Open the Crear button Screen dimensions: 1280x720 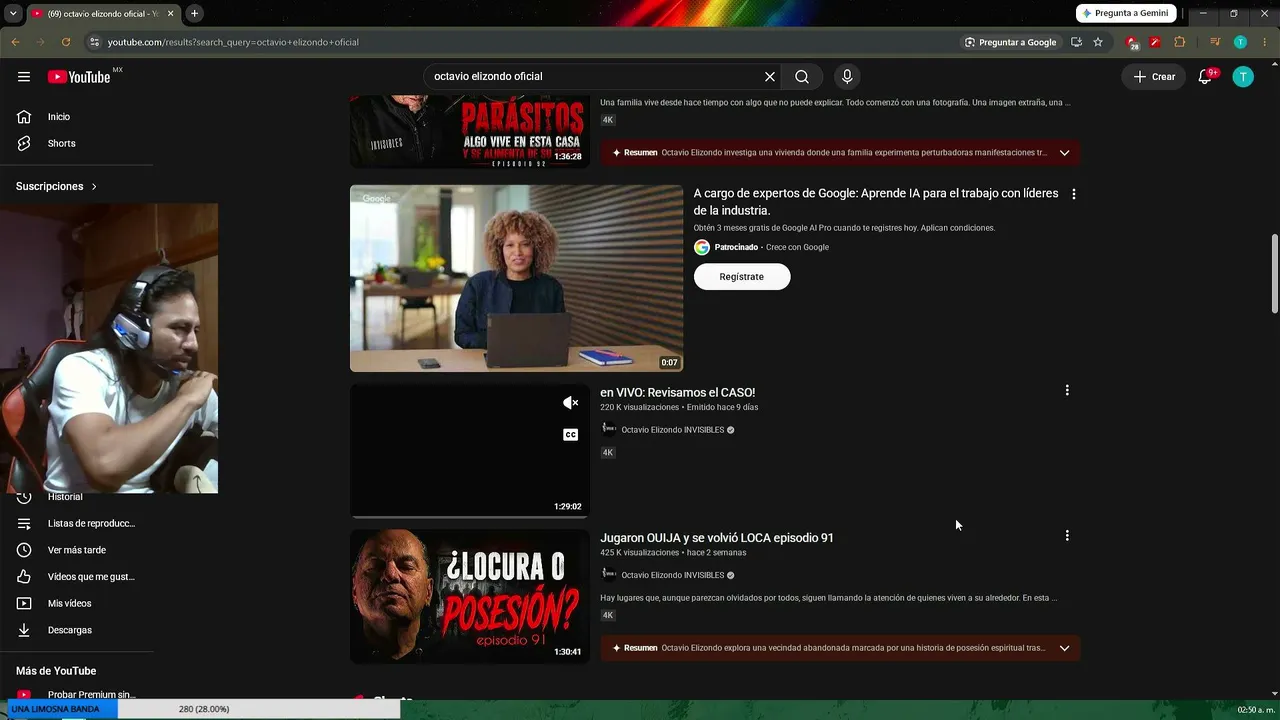[x=1154, y=77]
